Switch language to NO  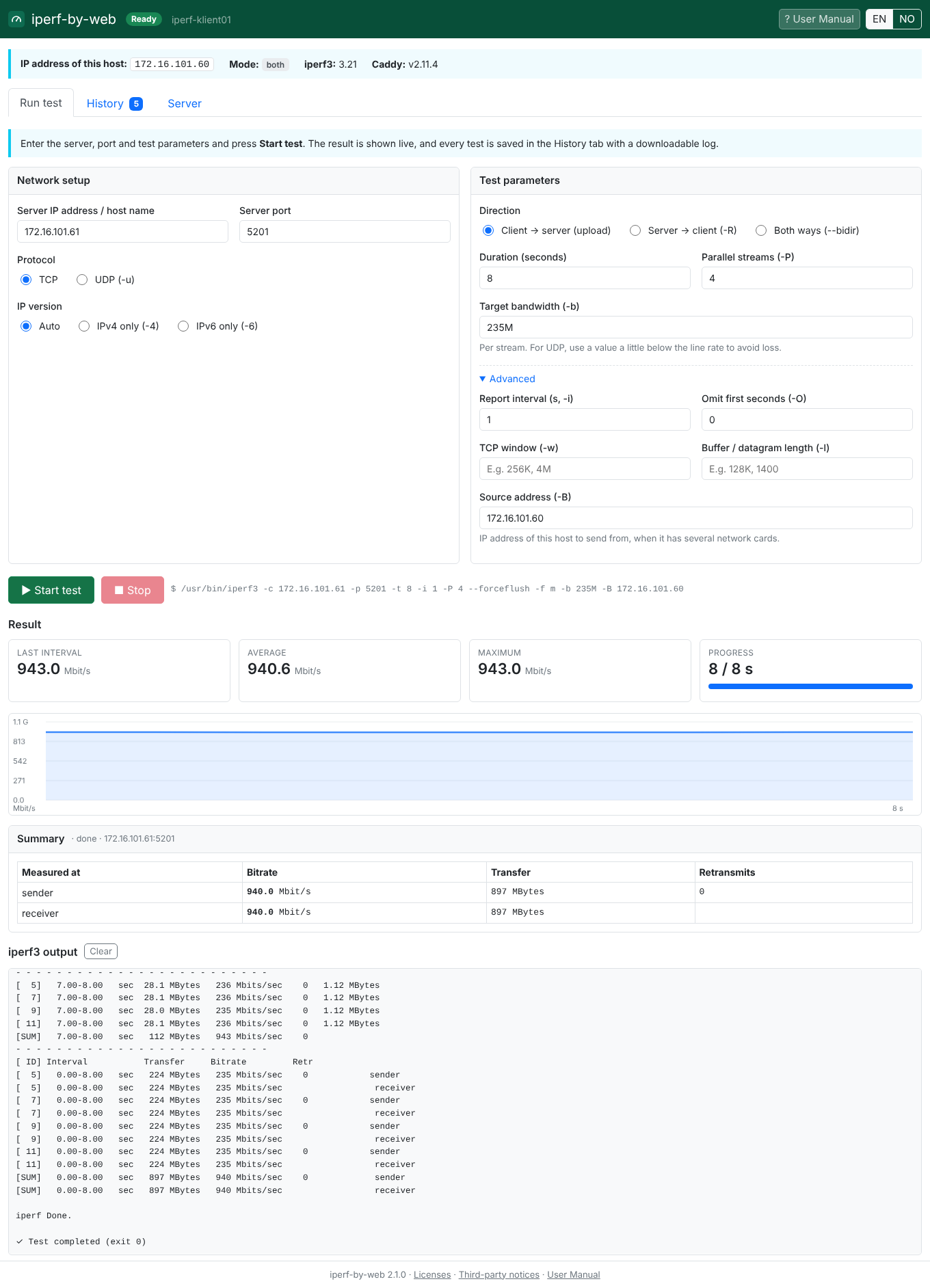pyautogui.click(x=907, y=19)
